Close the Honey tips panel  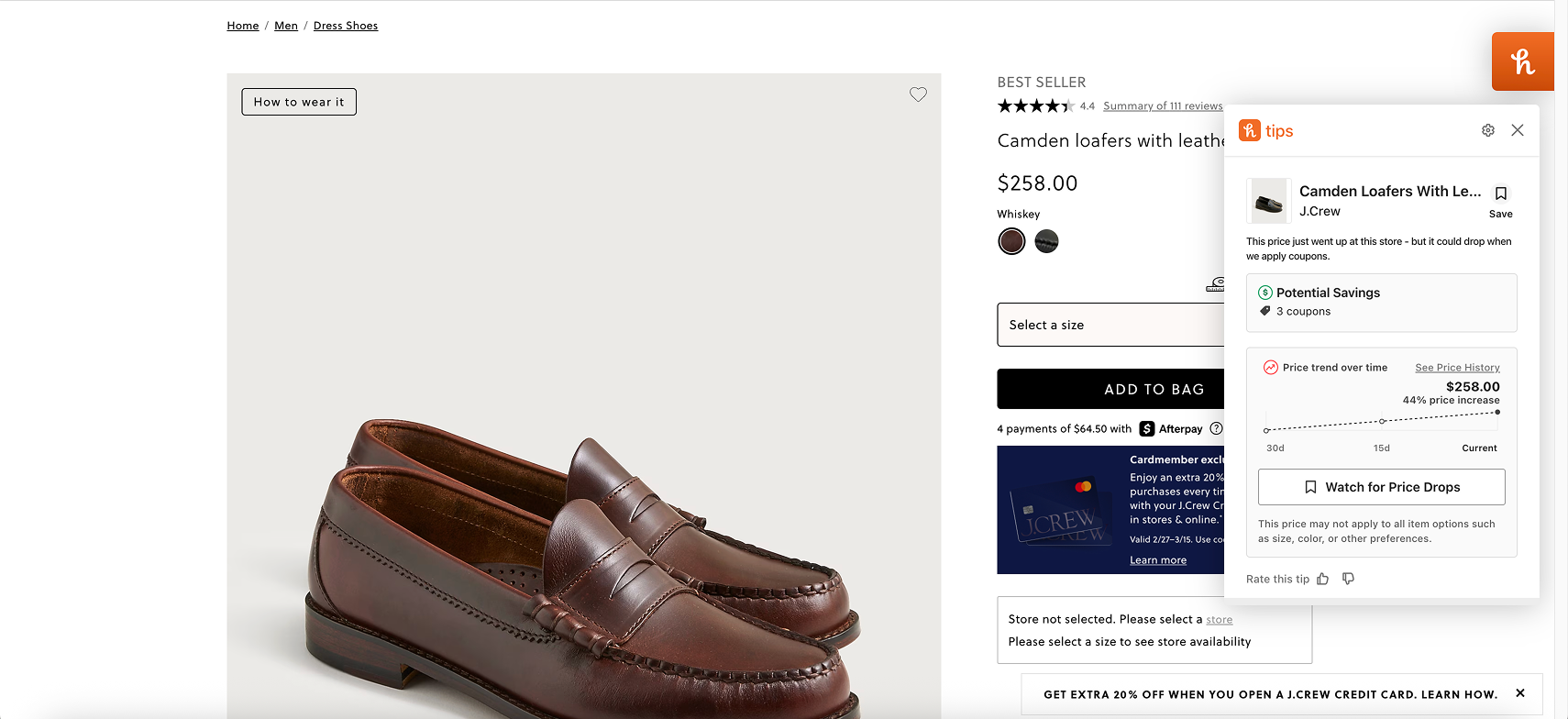pyautogui.click(x=1518, y=130)
